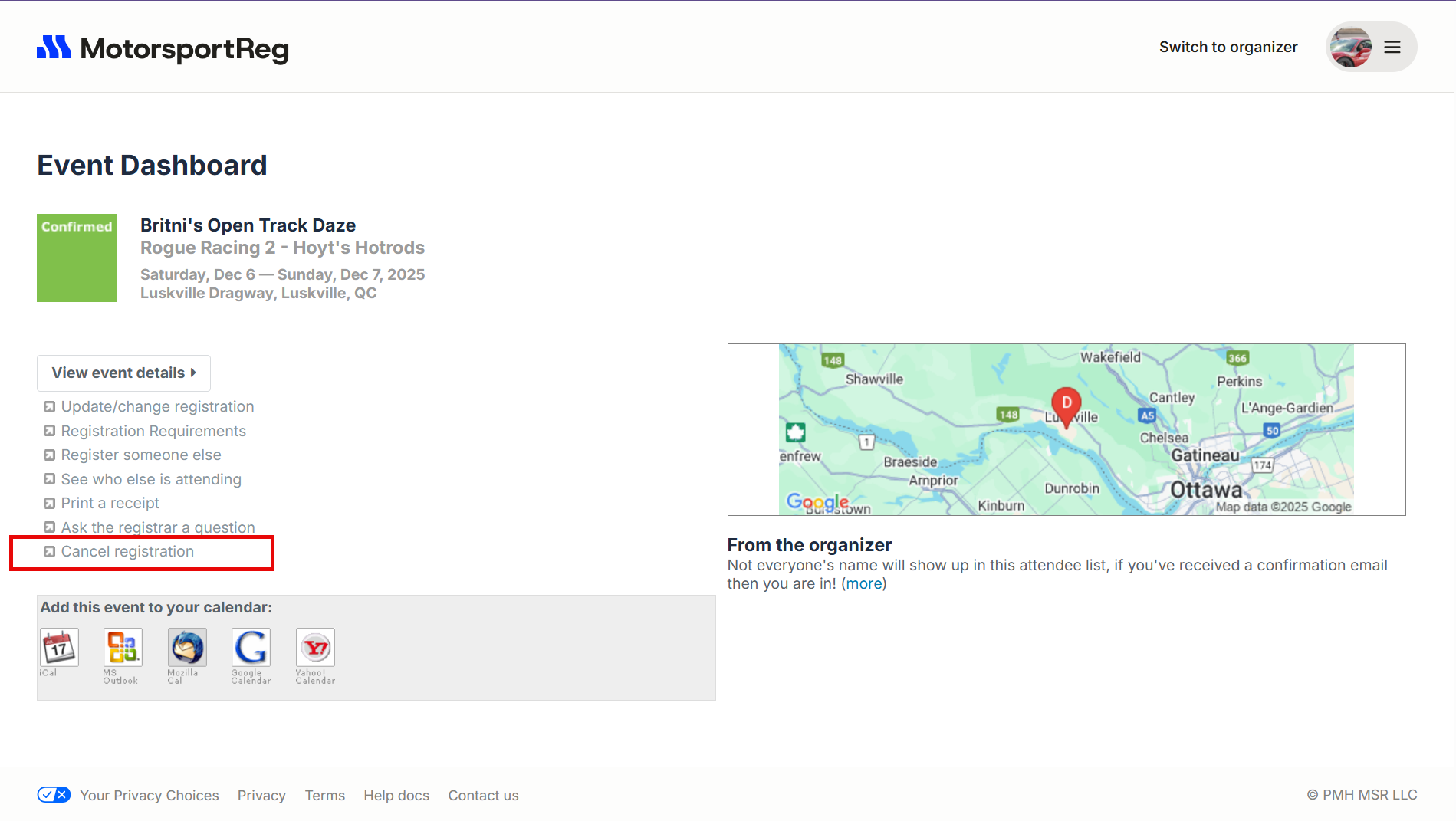Viewport: 1456px width, 821px height.
Task: Add event to Yahoo! Calendar
Action: pos(315,648)
